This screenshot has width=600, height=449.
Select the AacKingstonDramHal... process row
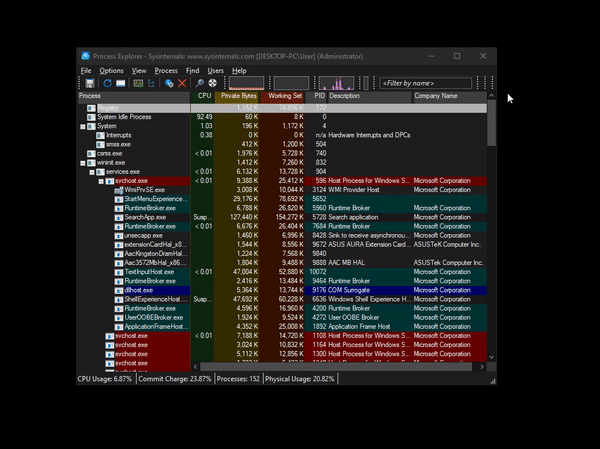(282, 254)
